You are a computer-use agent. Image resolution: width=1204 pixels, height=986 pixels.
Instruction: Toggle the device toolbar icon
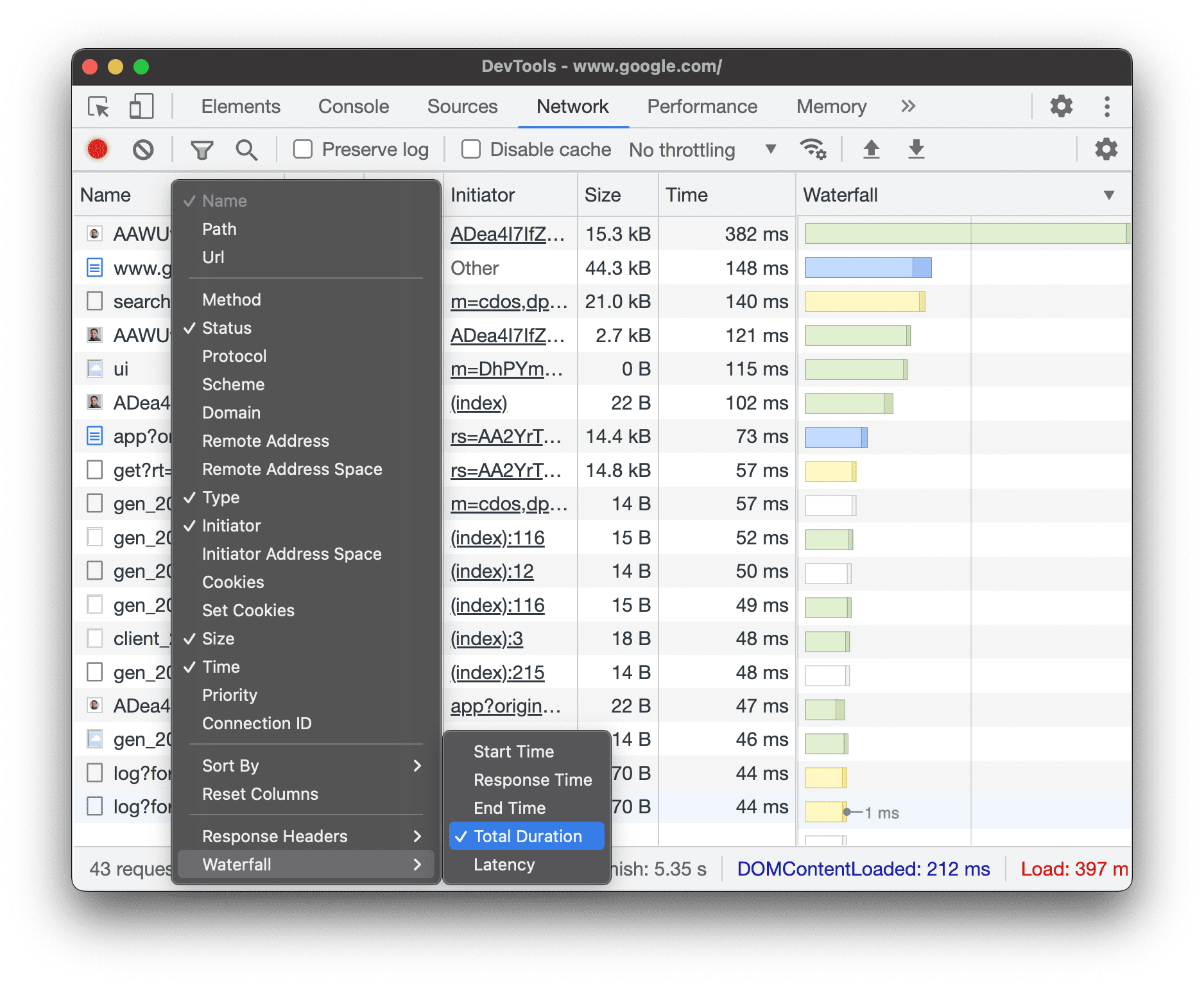click(x=141, y=107)
